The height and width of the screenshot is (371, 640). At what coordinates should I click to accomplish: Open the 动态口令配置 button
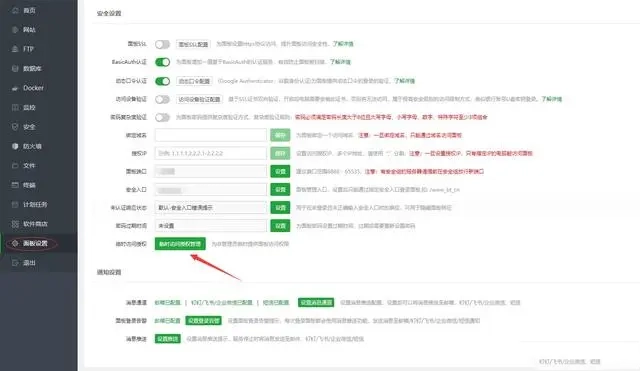[194, 81]
